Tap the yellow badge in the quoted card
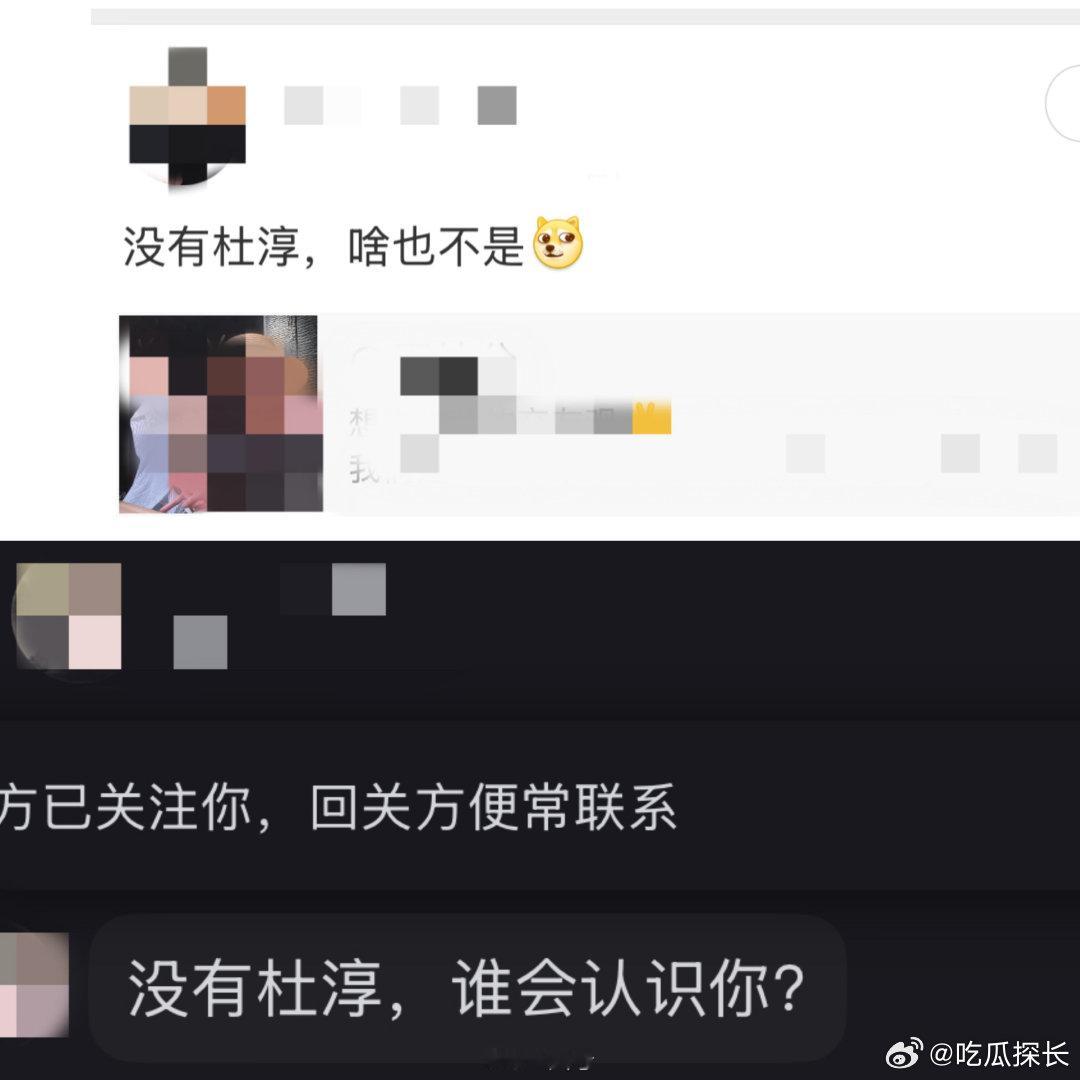This screenshot has width=1080, height=1080. 652,417
